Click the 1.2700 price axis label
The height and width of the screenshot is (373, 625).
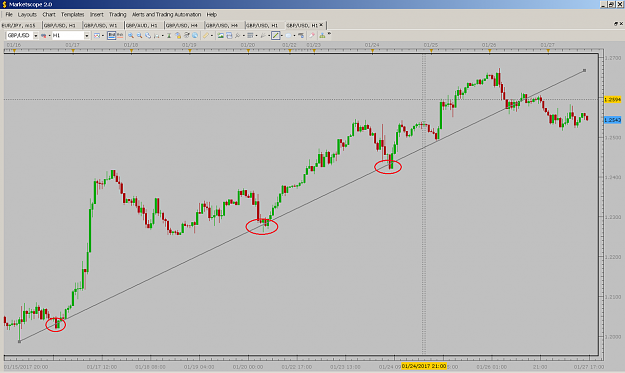(613, 58)
